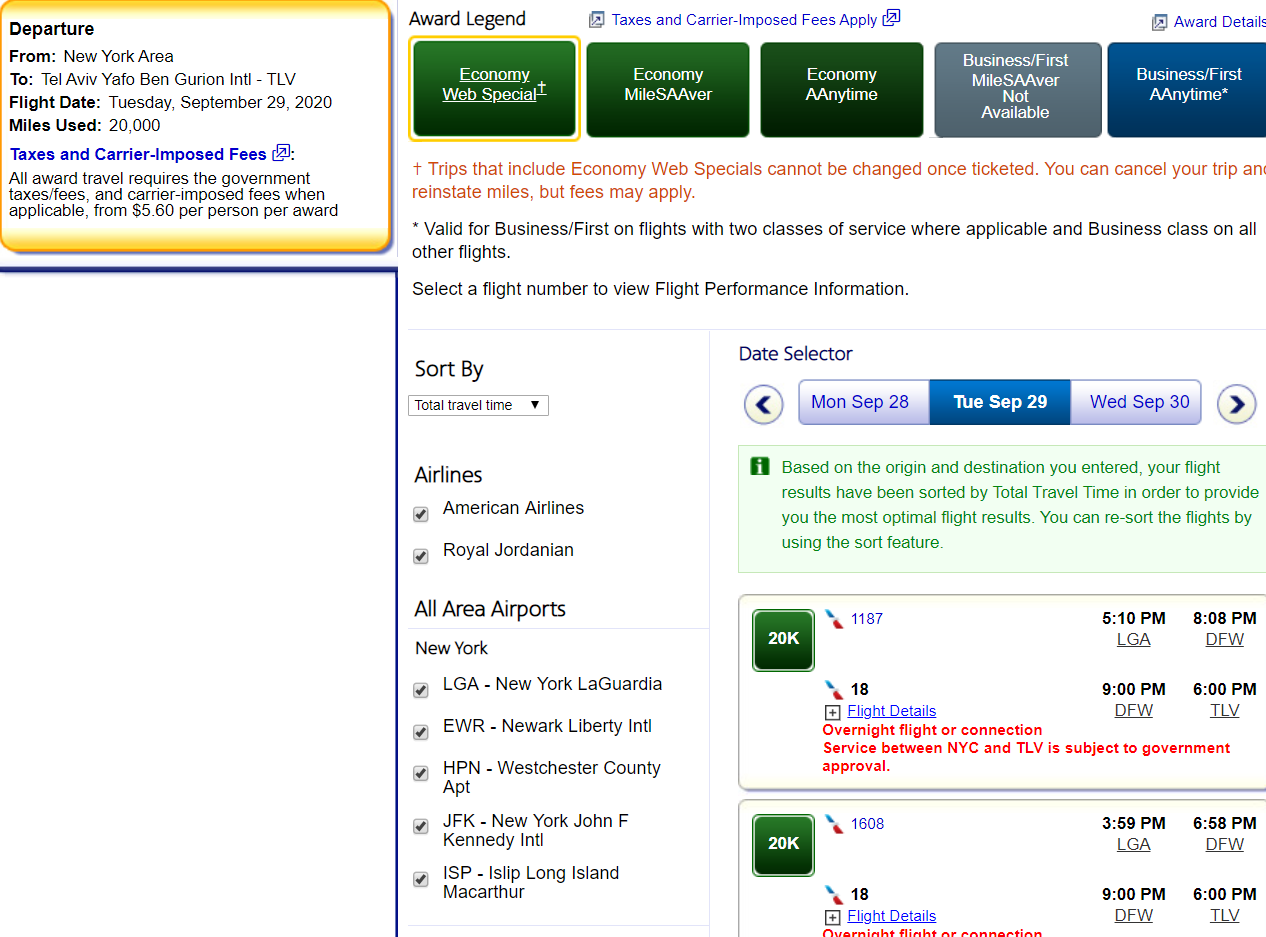Click the 'All Area Airports' heading
1266x937 pixels.
pyautogui.click(x=490, y=609)
